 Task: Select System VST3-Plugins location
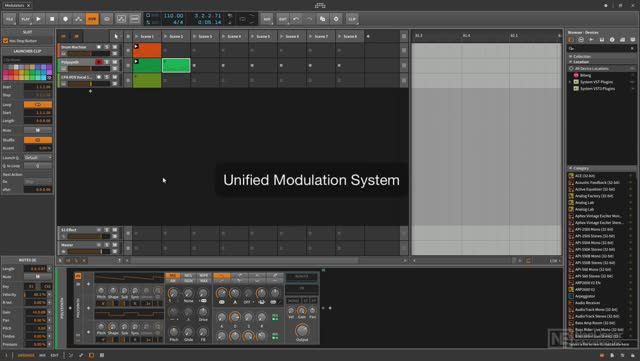coord(598,89)
